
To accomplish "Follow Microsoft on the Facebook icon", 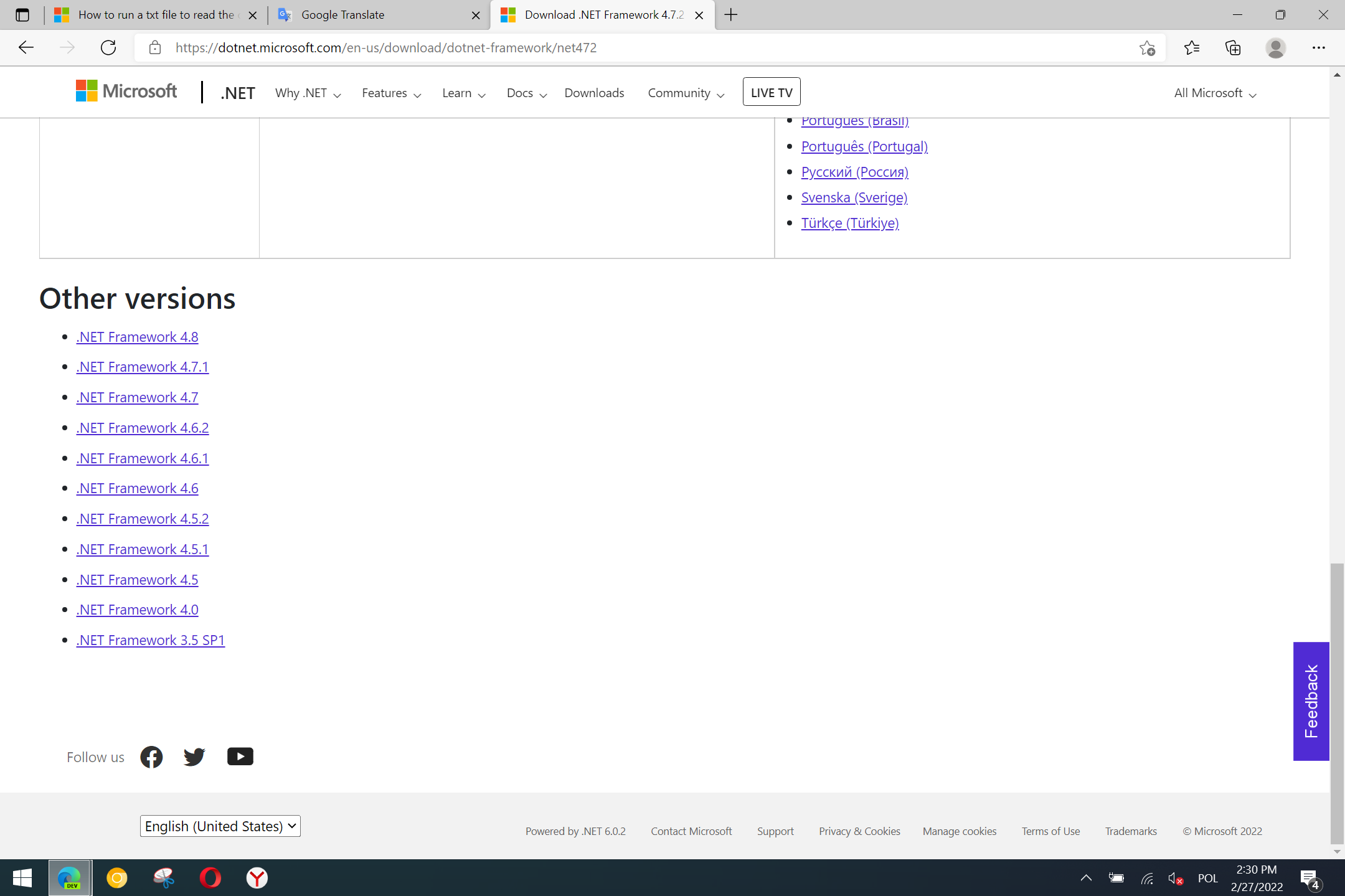I will [x=151, y=757].
